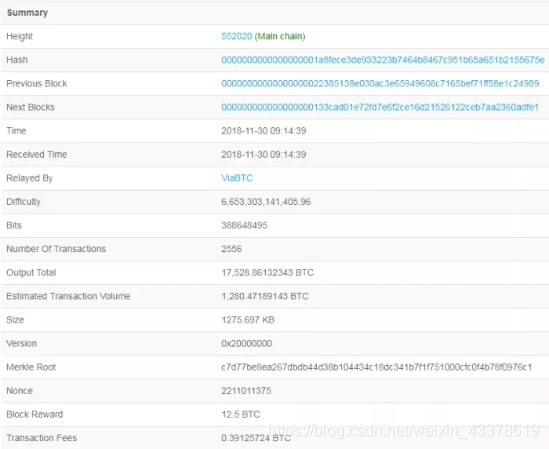Viewport: 549px width, 449px height.
Task: Select transaction count 2556
Action: coord(231,249)
